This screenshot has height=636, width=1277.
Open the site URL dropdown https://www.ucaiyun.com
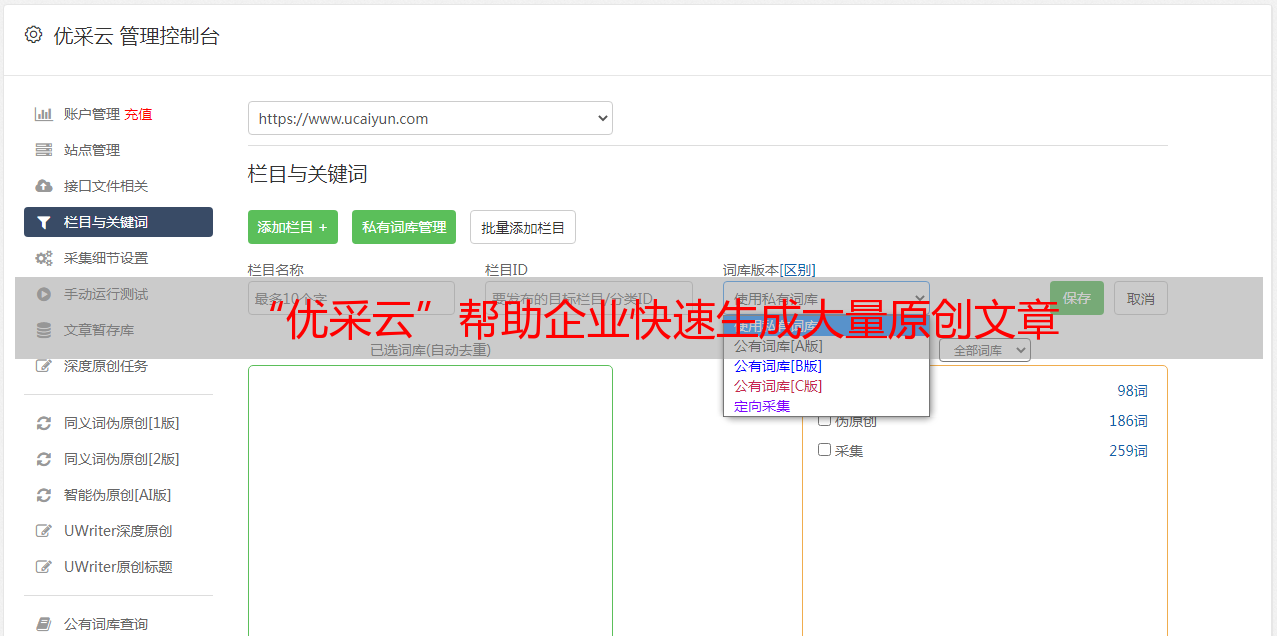pyautogui.click(x=430, y=118)
